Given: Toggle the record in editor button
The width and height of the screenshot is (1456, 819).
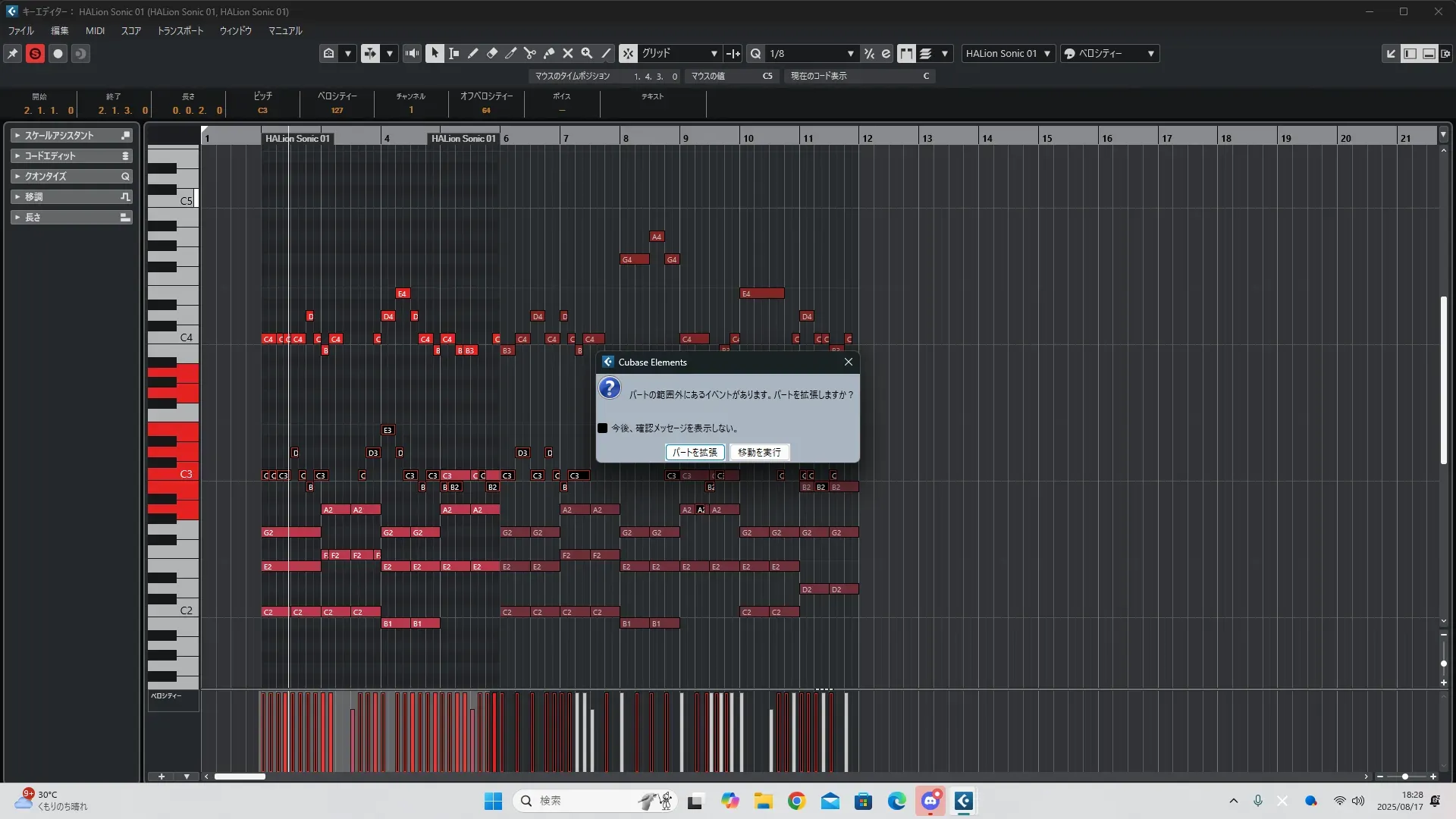Looking at the screenshot, I should [x=58, y=53].
